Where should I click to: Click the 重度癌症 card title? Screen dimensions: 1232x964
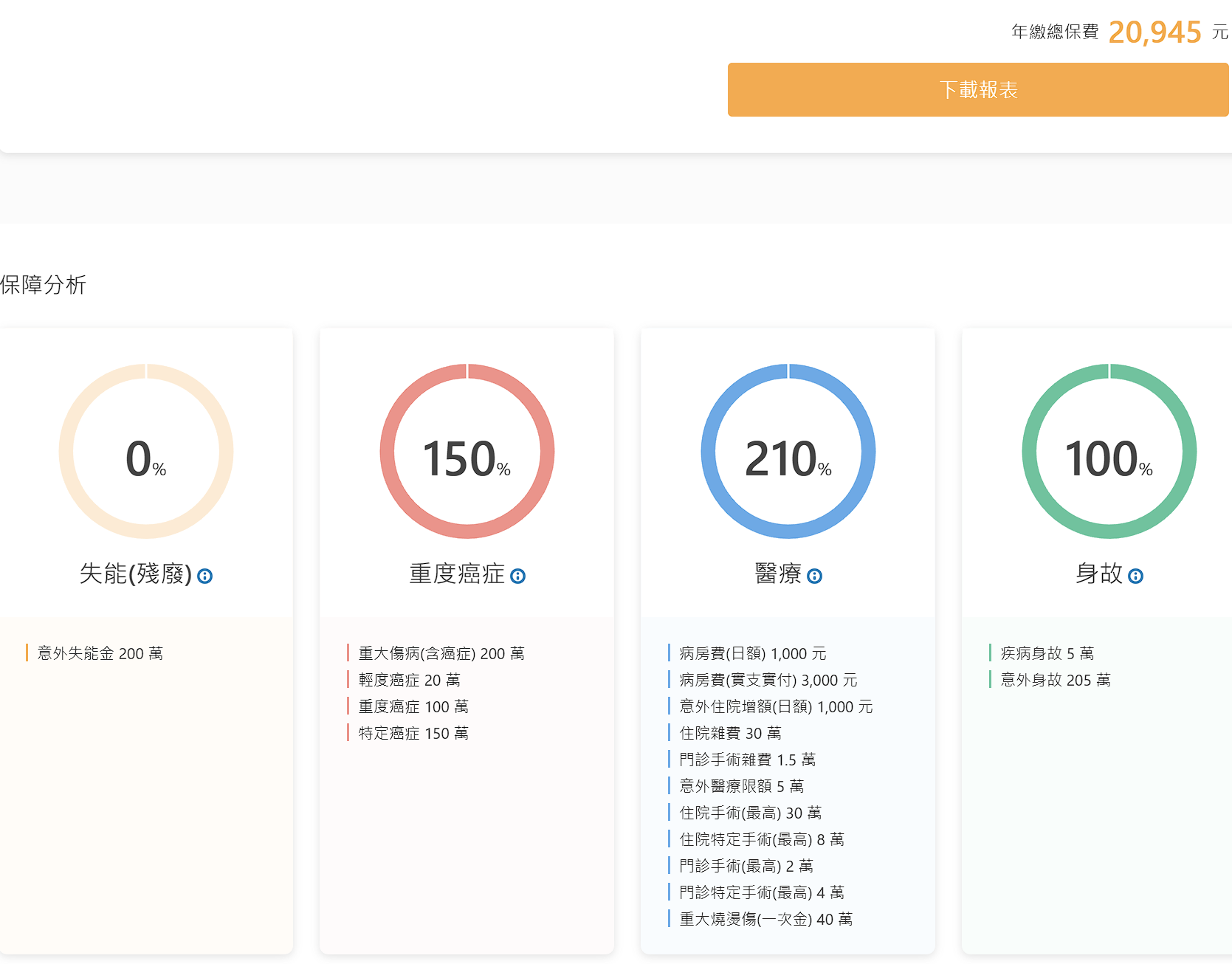457,574
